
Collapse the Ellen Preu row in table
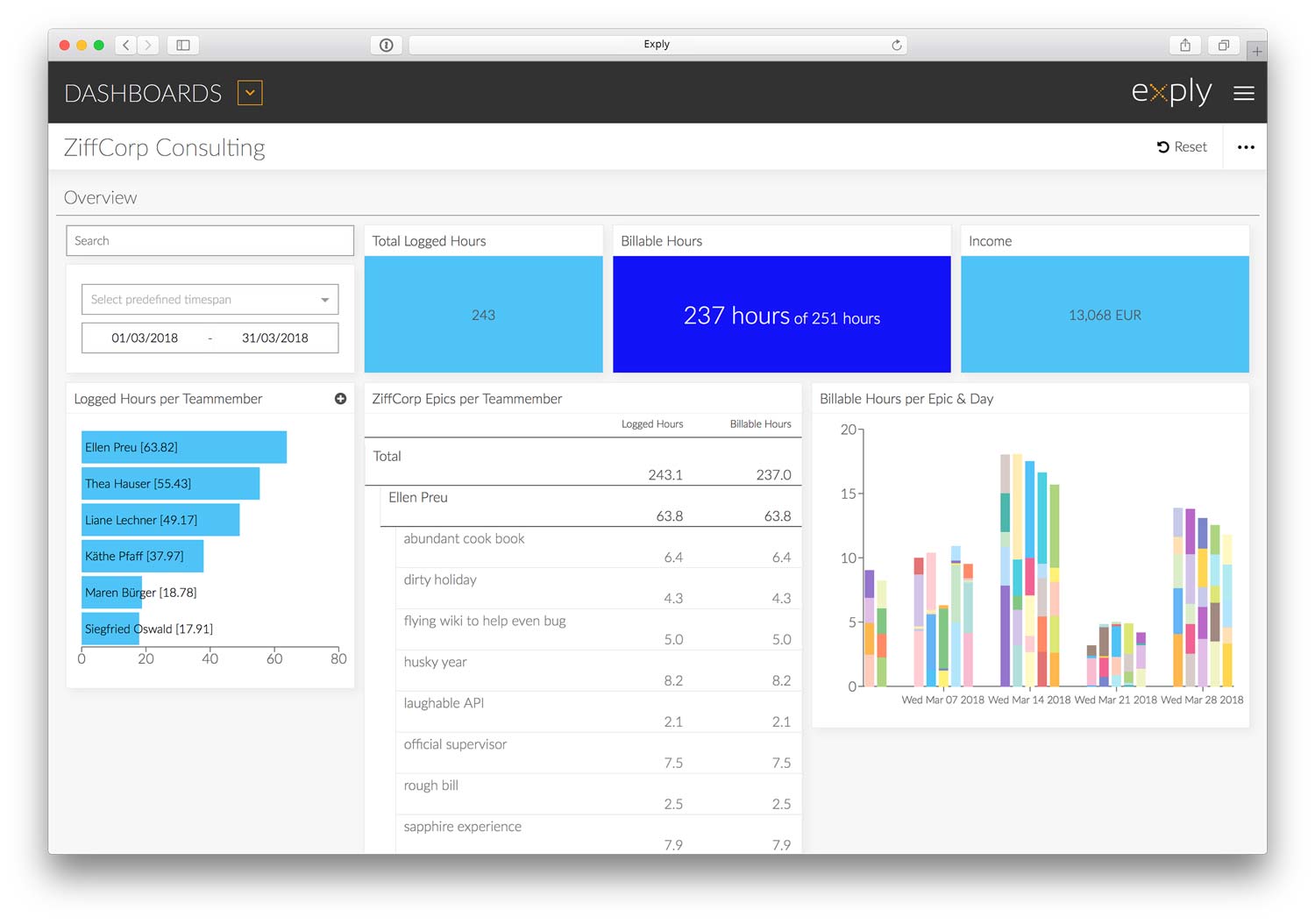591,506
